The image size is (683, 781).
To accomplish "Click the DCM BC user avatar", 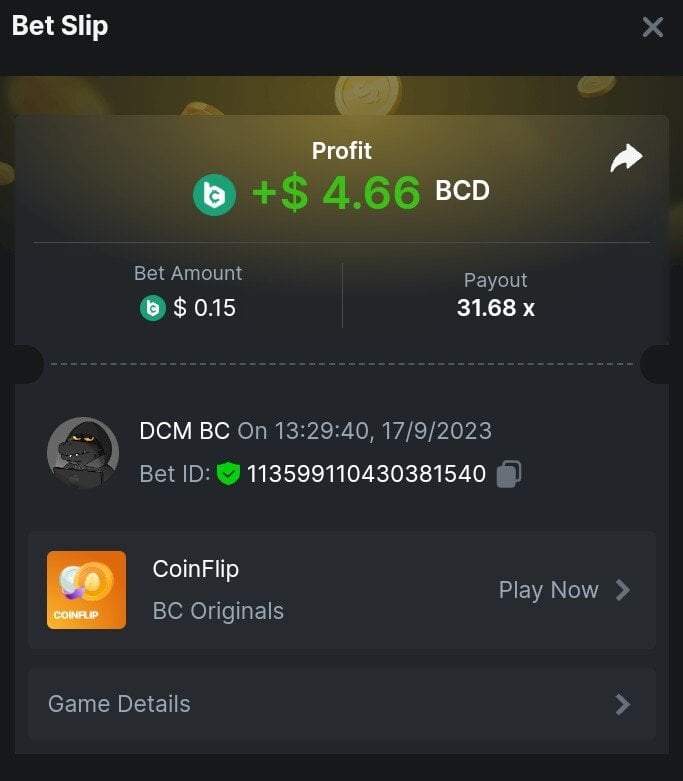I will [83, 453].
